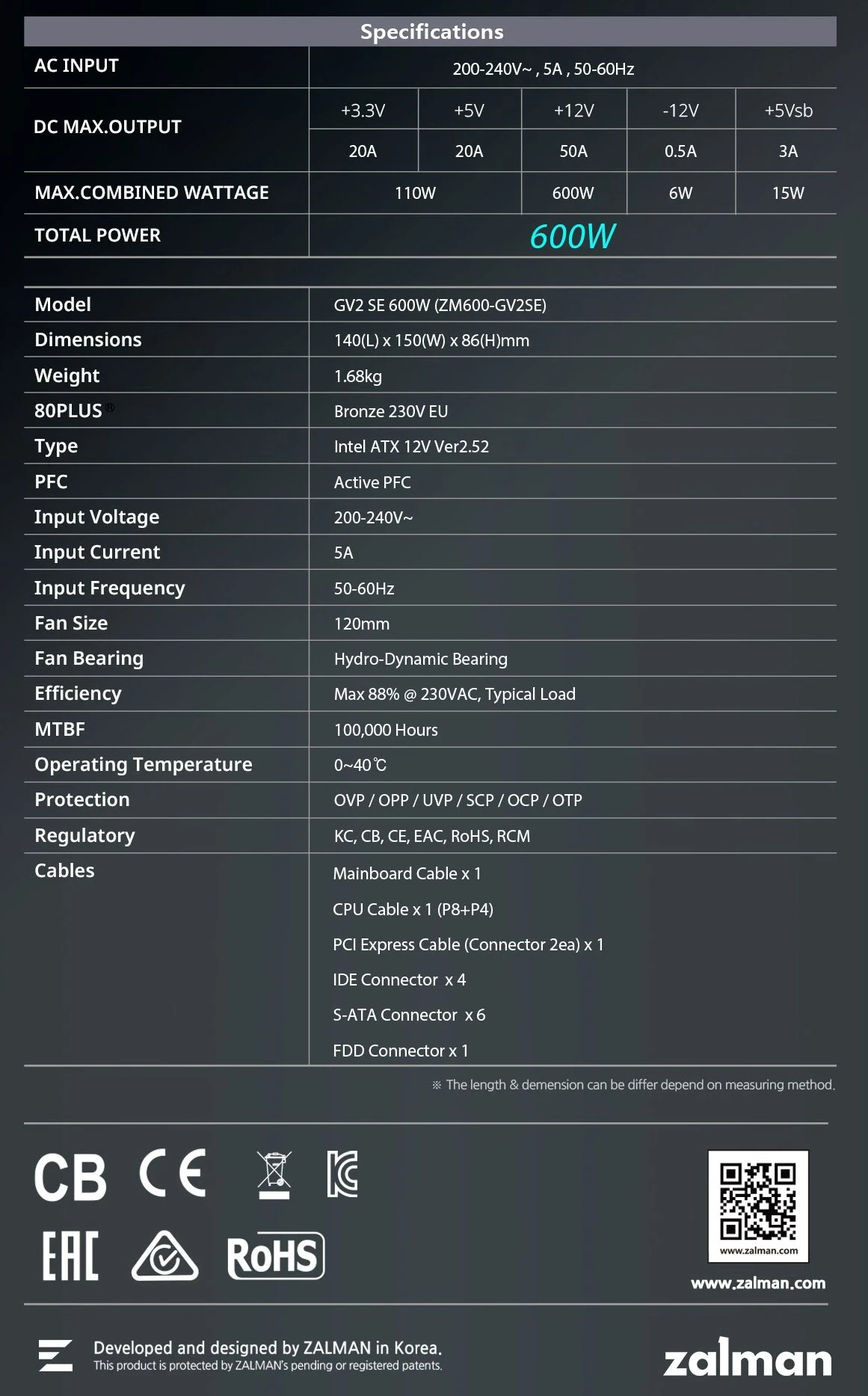The image size is (868, 1396).
Task: Click the PCI Express Cable entry
Action: pos(468,944)
